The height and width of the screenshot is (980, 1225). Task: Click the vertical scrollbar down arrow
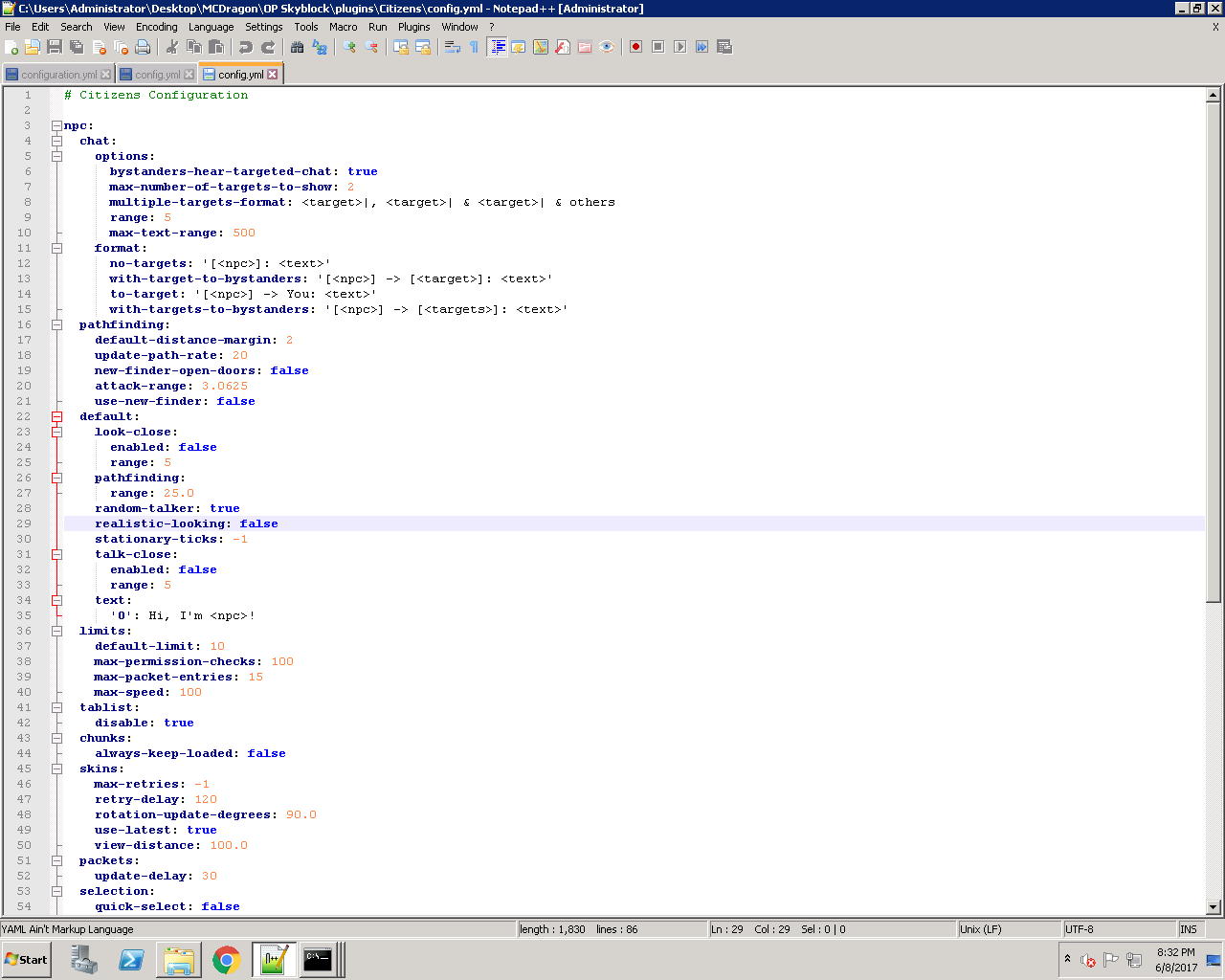click(1213, 906)
